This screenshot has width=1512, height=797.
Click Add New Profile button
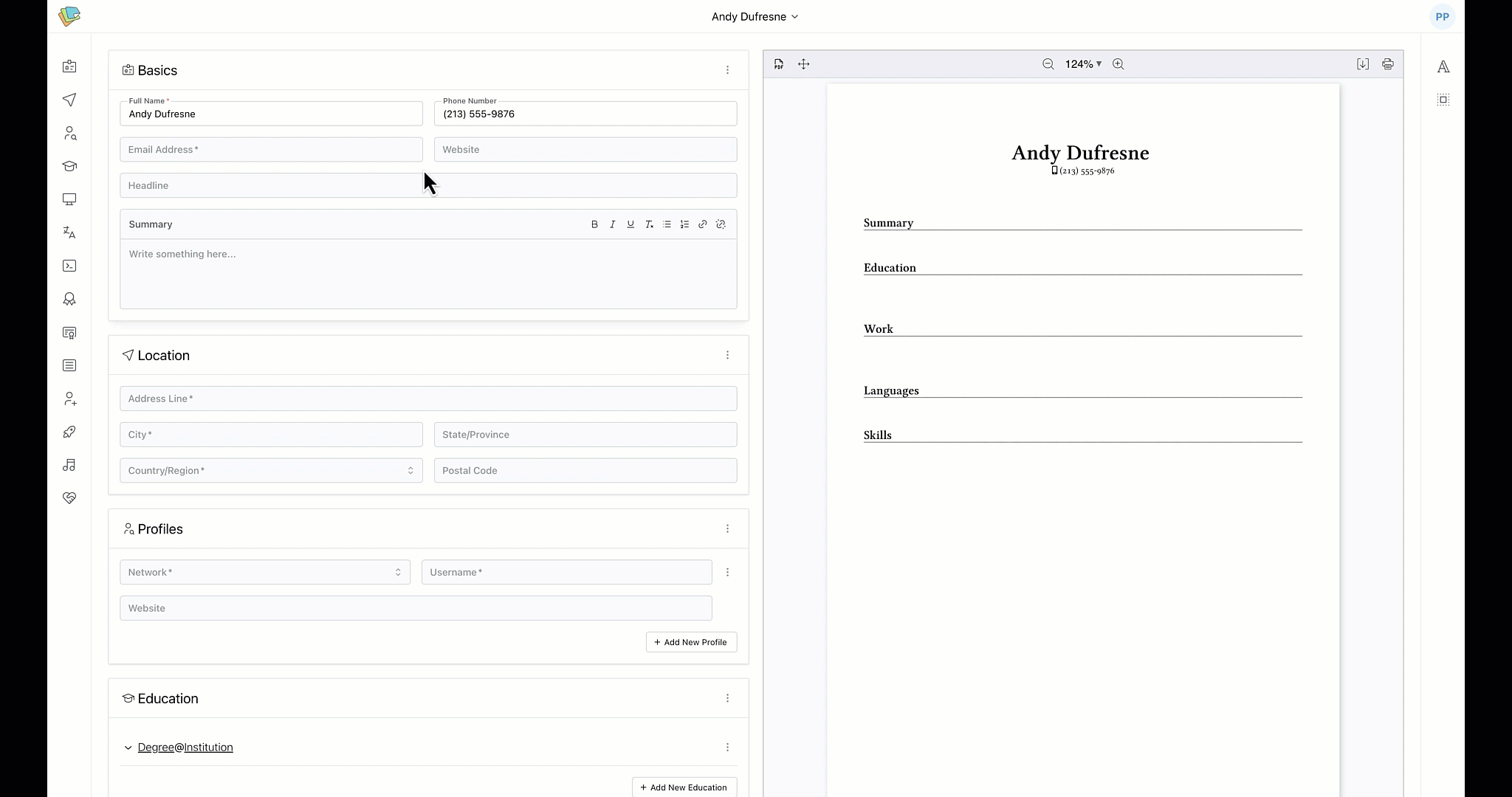tap(691, 642)
